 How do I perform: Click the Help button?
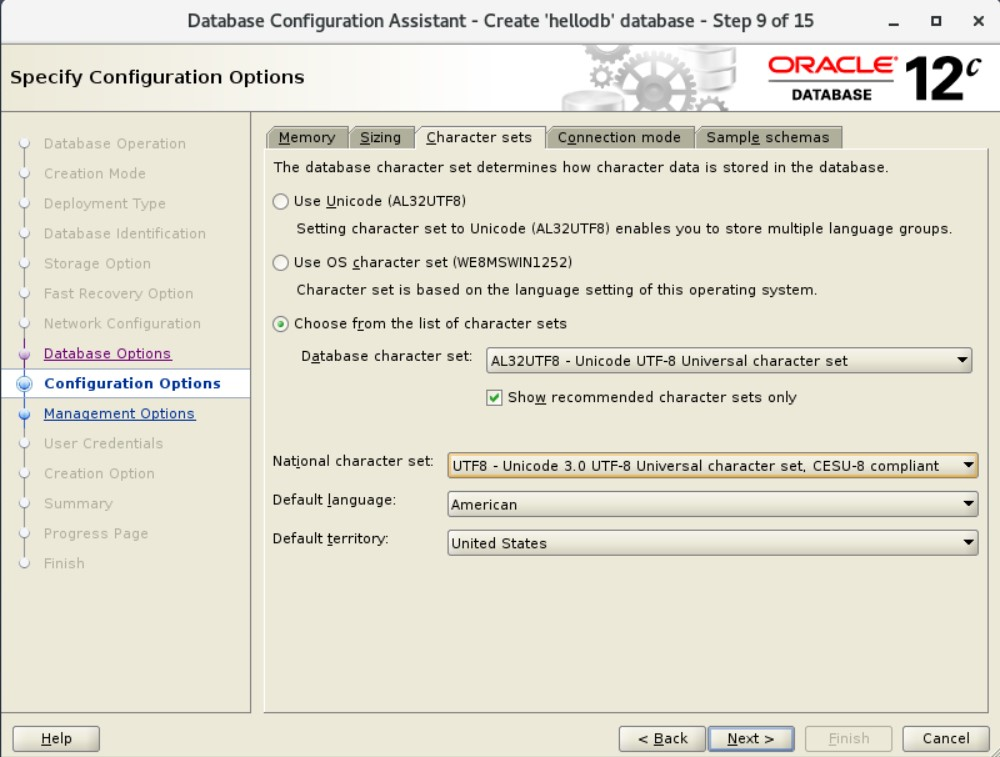coord(56,739)
